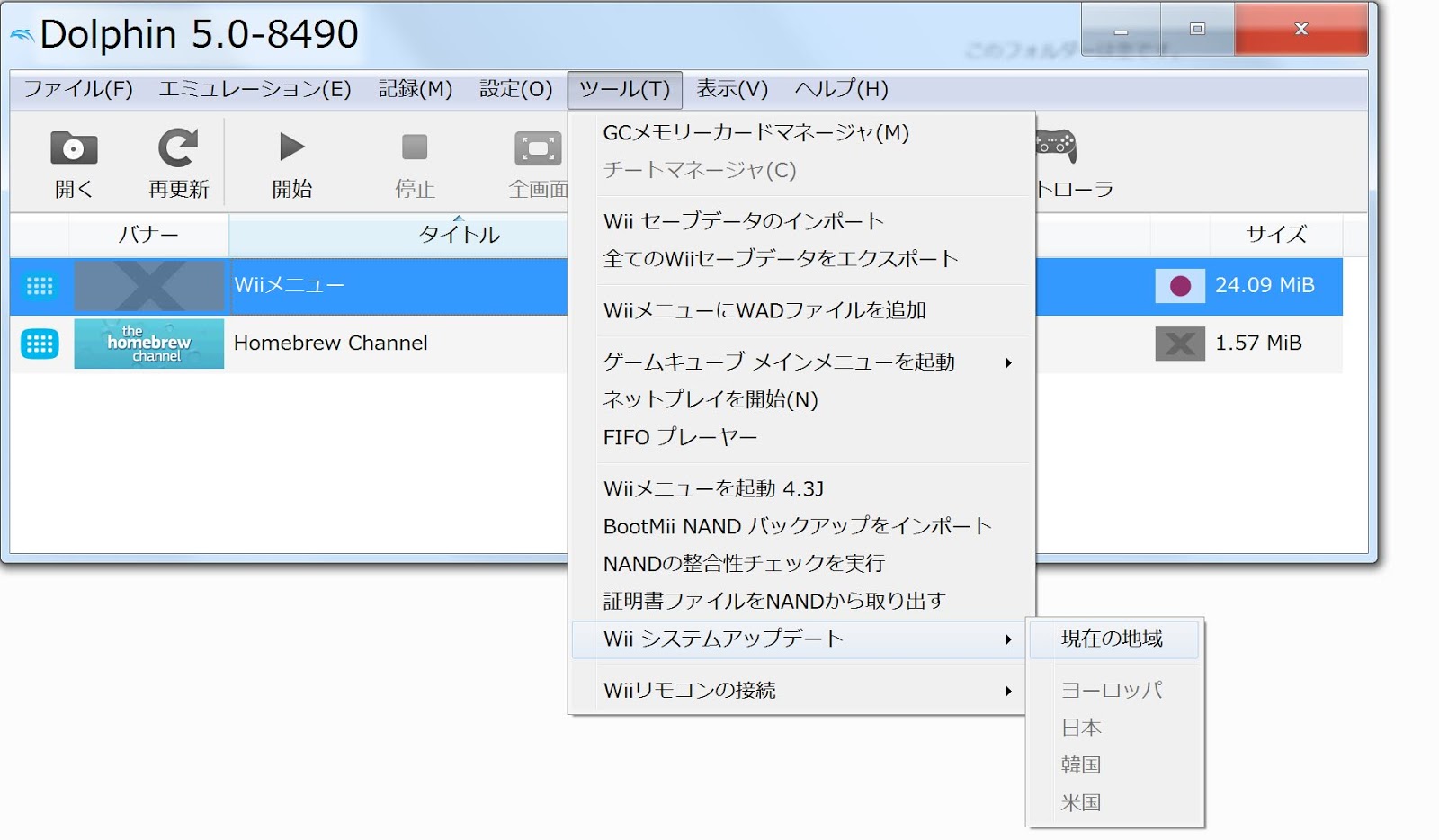Expand ゲームキューブ メインメニューを起動 submenu
Screen dimensions: 1439x840
801,362
